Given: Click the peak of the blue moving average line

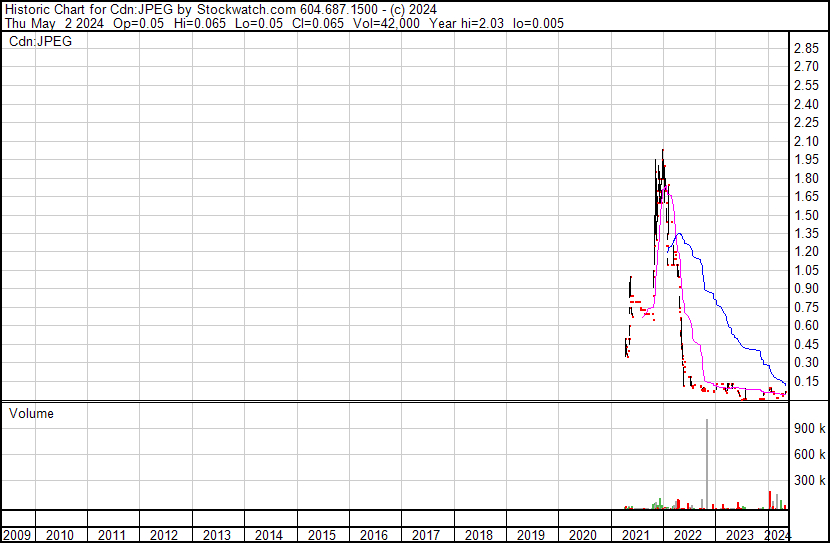Looking at the screenshot, I should pyautogui.click(x=679, y=234).
